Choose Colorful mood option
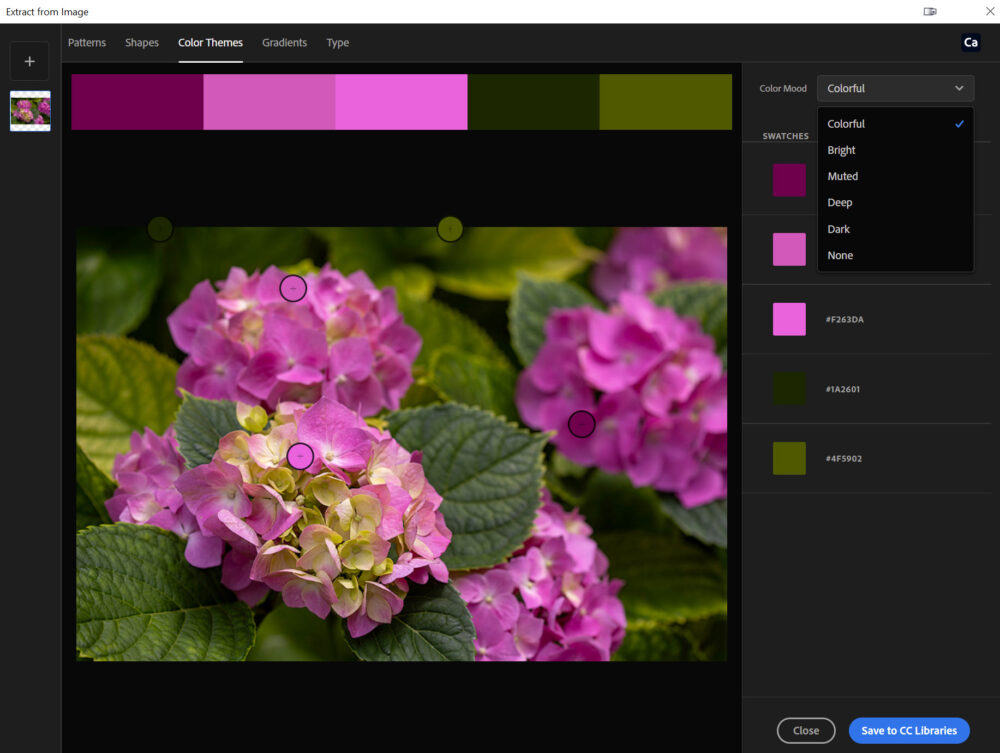Screen dimensions: 1000x753 895,124
